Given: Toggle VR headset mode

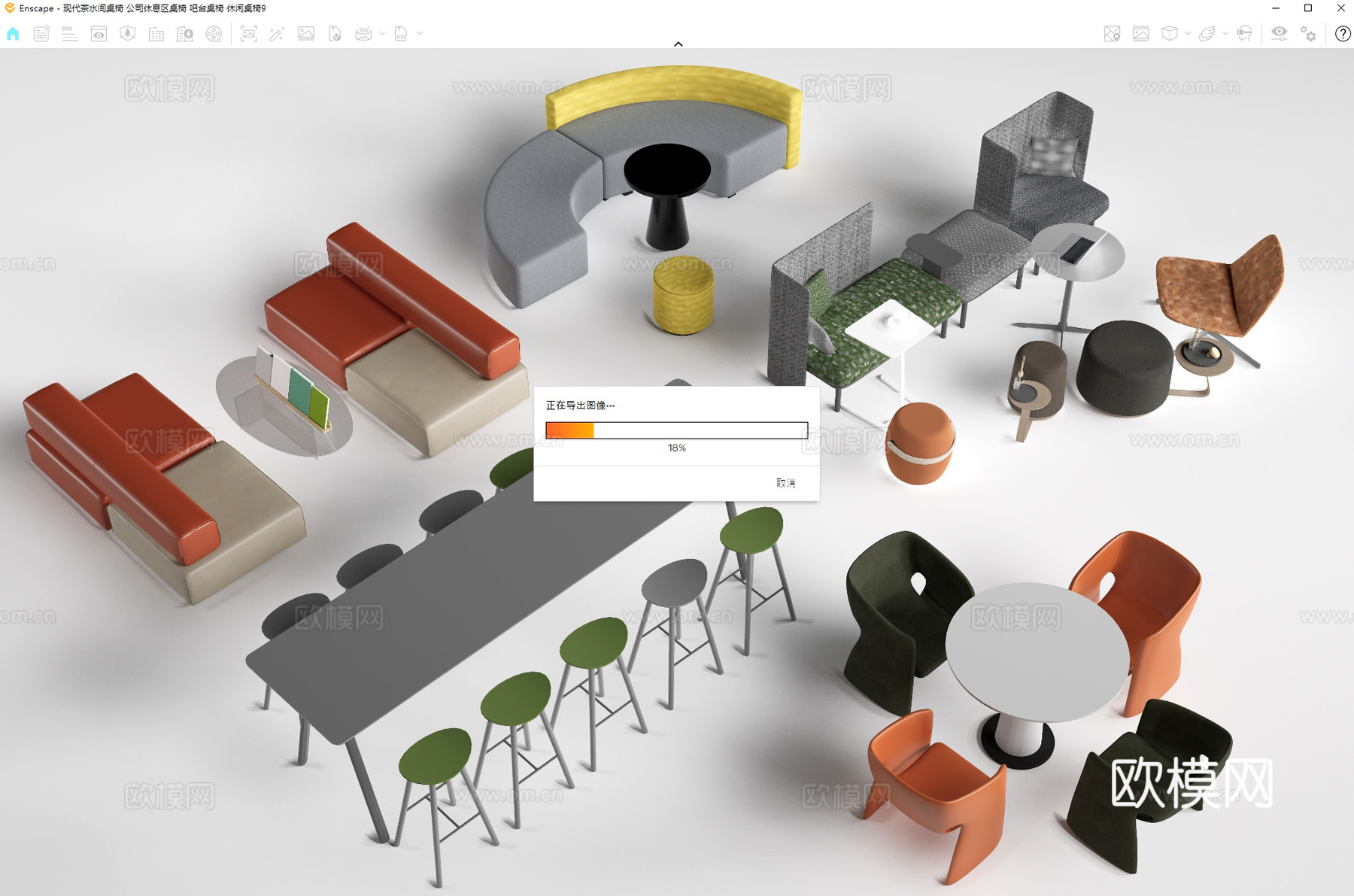Looking at the screenshot, I should click(x=1244, y=34).
